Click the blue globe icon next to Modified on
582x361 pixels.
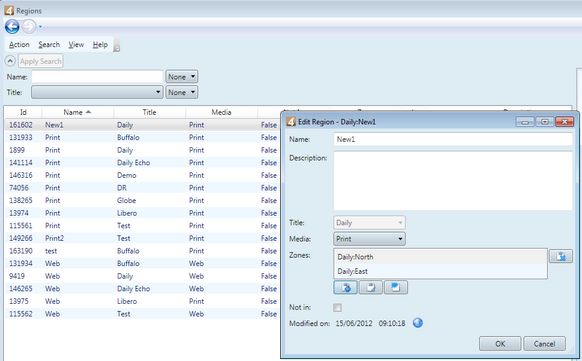point(418,323)
